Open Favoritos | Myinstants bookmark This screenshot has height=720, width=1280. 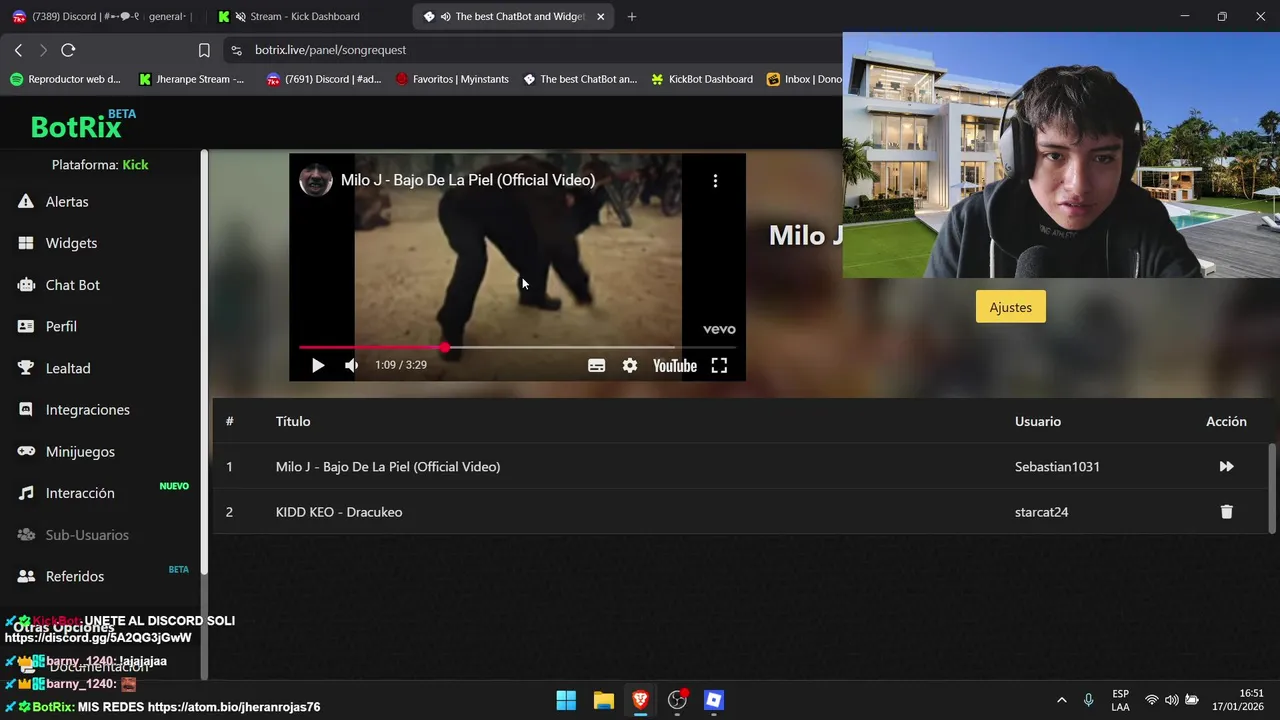453,79
